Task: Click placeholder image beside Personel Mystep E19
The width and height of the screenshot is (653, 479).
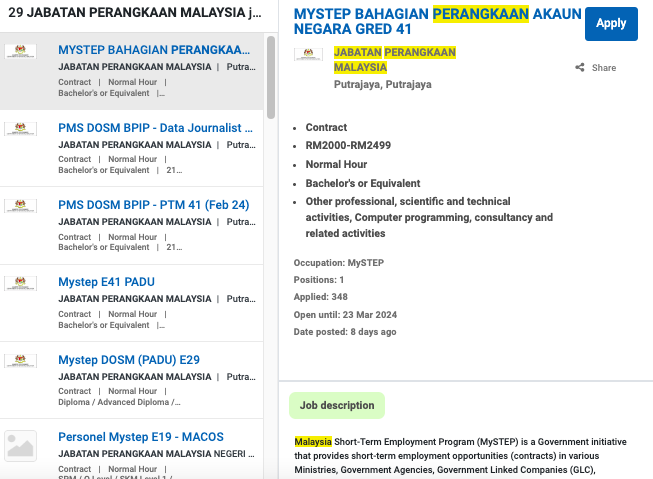Action: coord(21,445)
